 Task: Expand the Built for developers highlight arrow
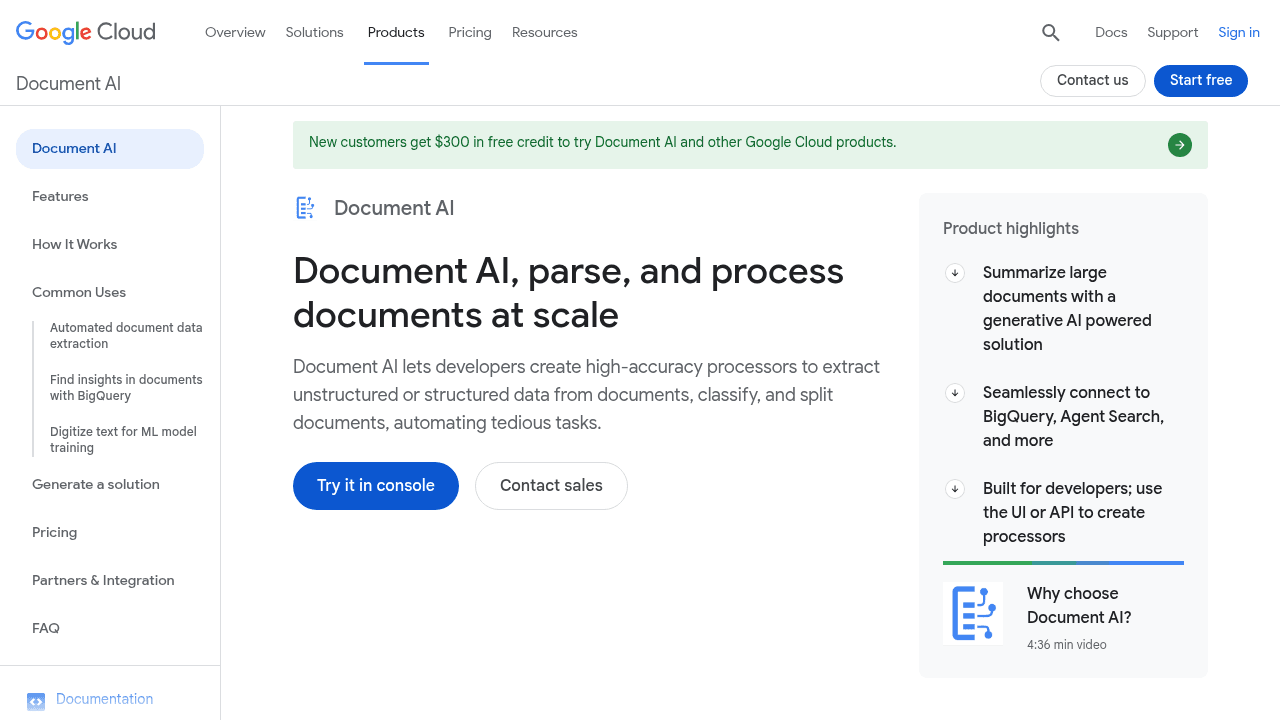point(955,488)
